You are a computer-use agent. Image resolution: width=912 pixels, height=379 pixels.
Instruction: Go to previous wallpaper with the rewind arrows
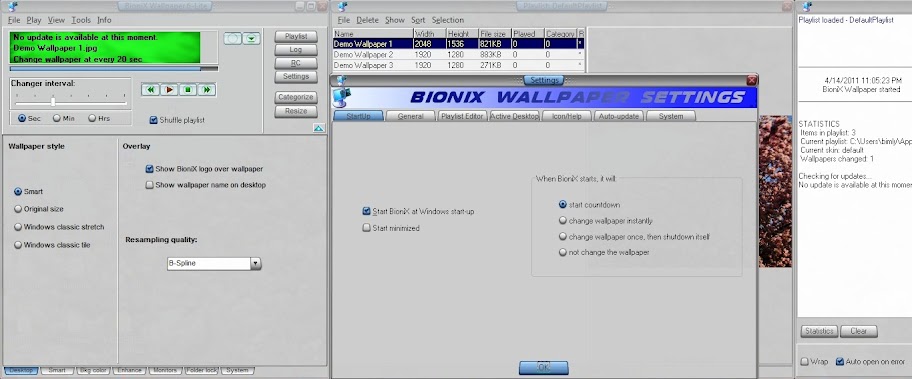click(x=151, y=90)
